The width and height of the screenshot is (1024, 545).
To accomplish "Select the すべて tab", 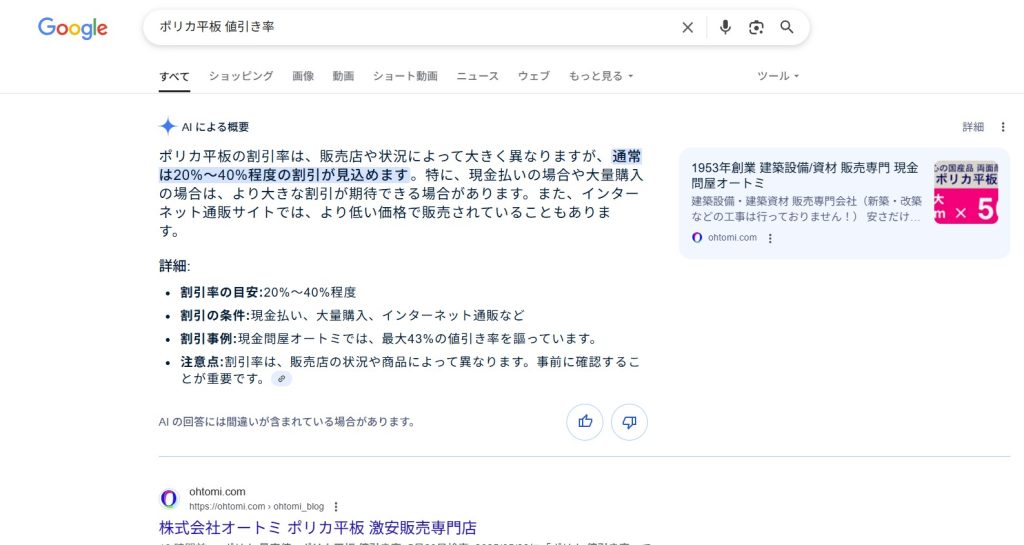I will (x=174, y=76).
